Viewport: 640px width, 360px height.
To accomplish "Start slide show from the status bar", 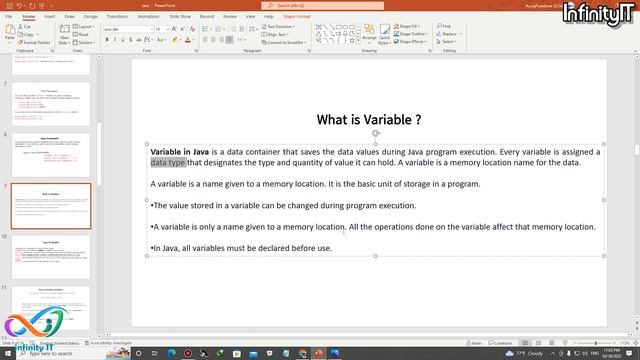I will 565,343.
